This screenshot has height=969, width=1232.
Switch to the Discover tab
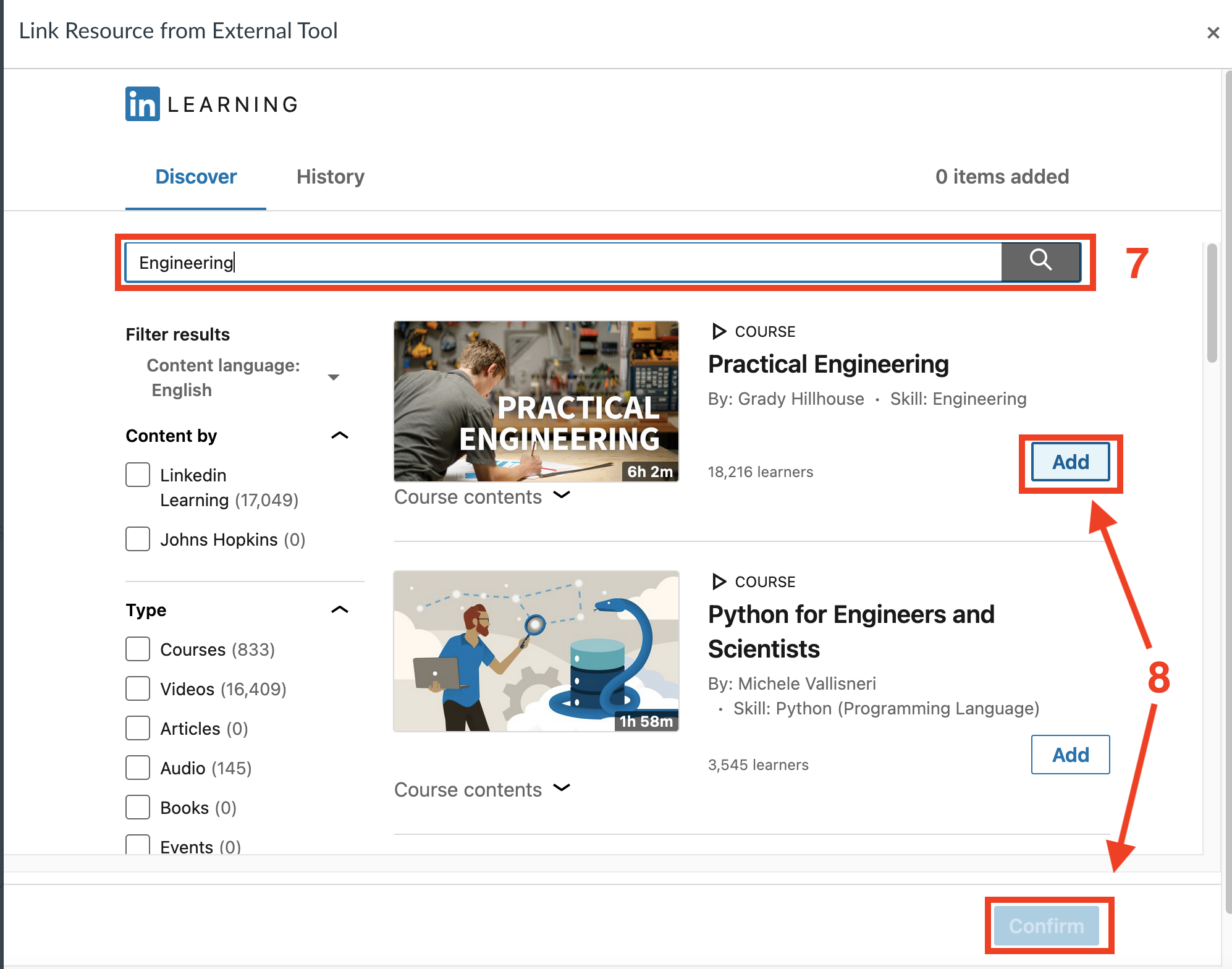[196, 177]
